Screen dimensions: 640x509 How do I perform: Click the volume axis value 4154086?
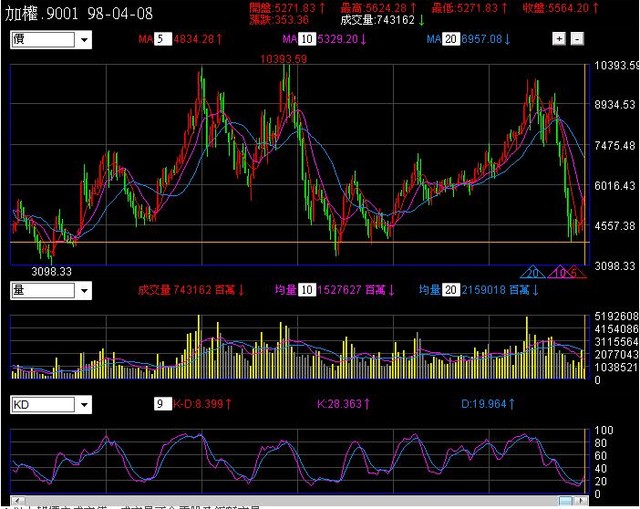616,329
